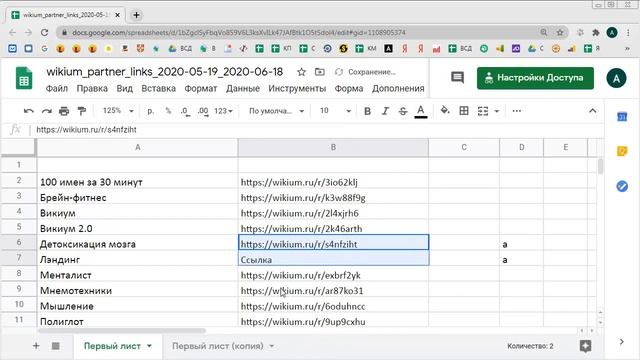Click the Redo icon in the toolbar
The width and height of the screenshot is (640, 360).
pos(47,111)
